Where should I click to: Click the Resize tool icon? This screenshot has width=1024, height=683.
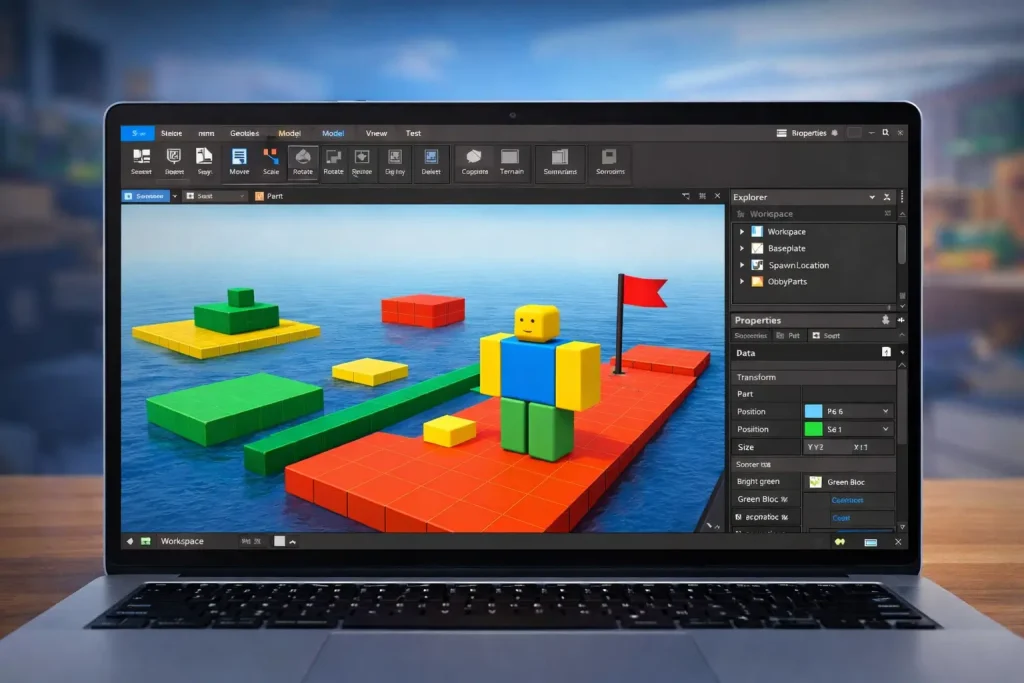(x=360, y=162)
